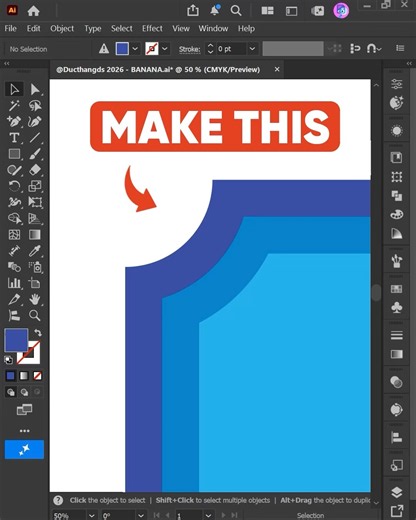Open zoom level dropdown next to 50%

coord(92,516)
